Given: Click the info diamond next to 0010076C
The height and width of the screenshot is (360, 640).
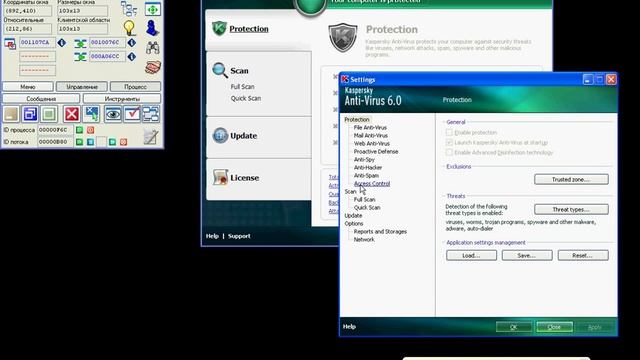Looking at the screenshot, I should click(131, 42).
